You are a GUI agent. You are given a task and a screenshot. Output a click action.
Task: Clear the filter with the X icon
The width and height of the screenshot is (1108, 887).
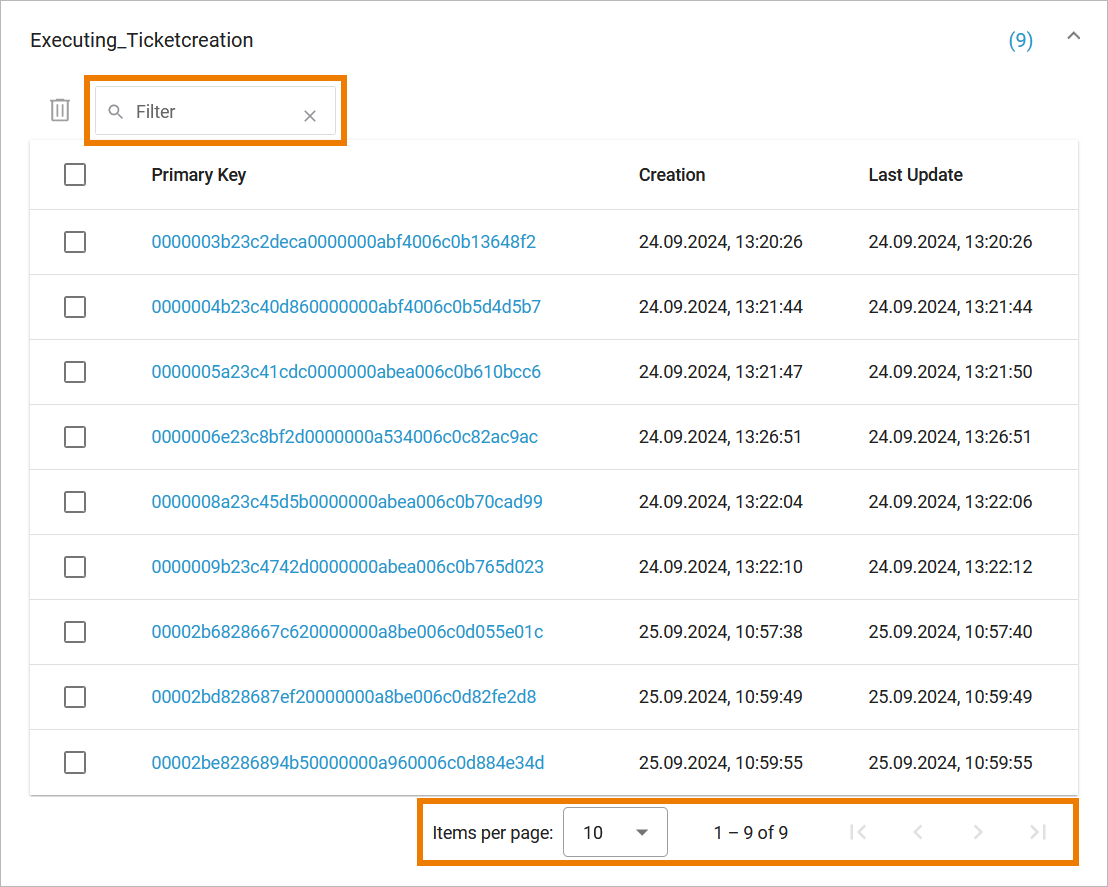(x=310, y=116)
